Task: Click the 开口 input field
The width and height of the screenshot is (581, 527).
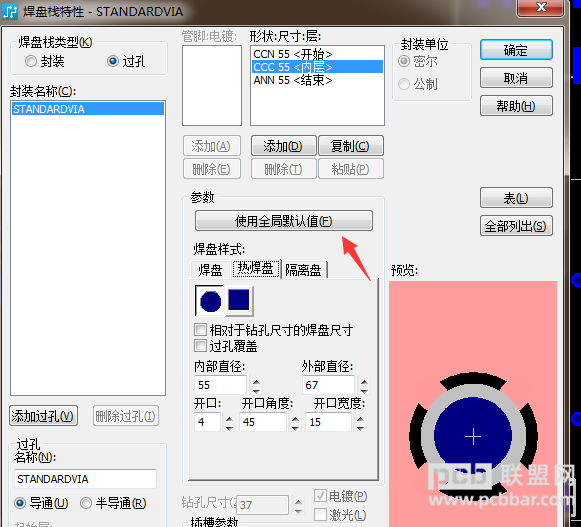Action: tap(208, 422)
